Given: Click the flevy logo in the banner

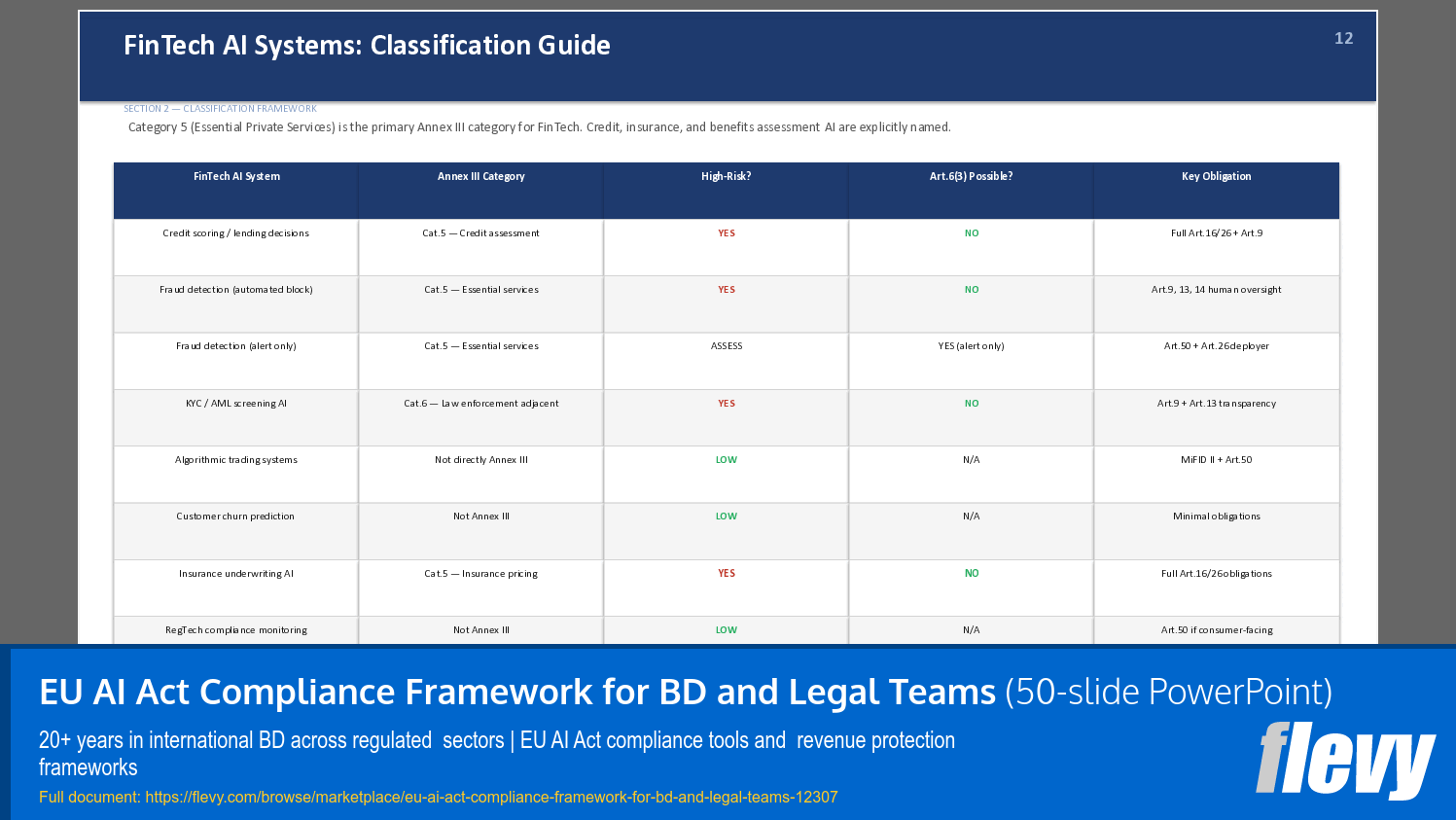Looking at the screenshot, I should point(1345,760).
